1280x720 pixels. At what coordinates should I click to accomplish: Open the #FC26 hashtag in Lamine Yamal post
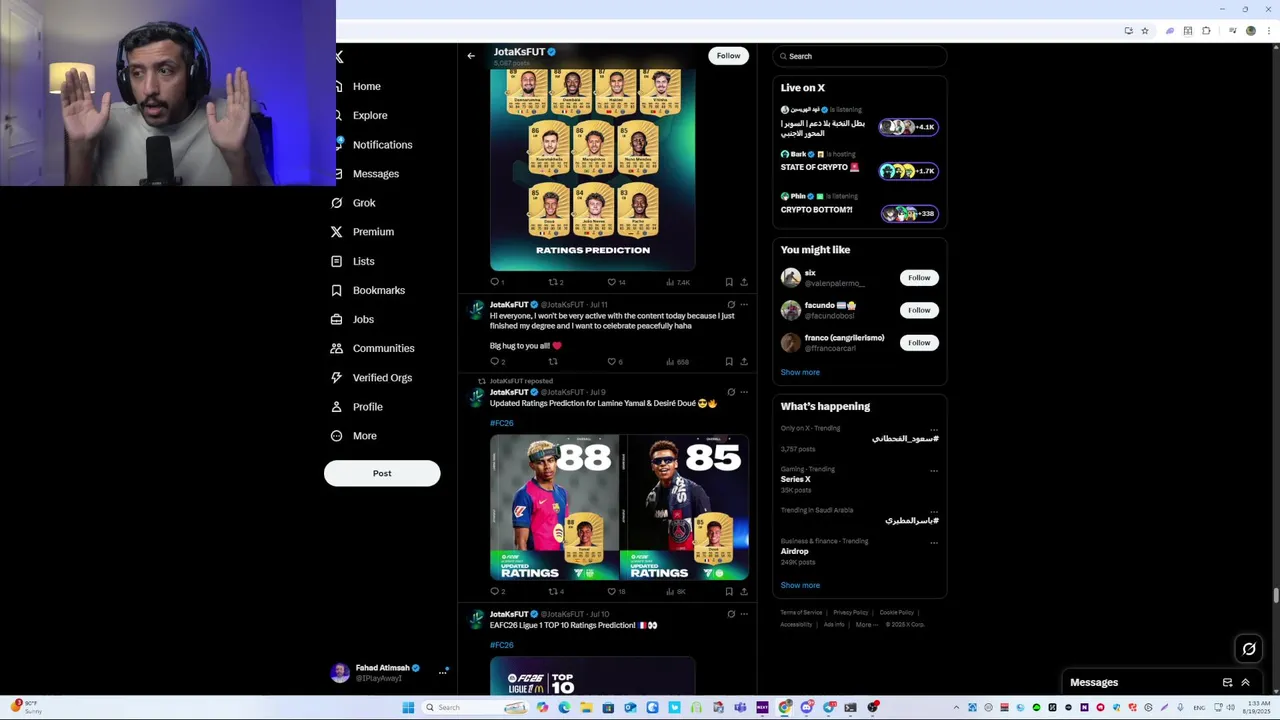pyautogui.click(x=501, y=423)
